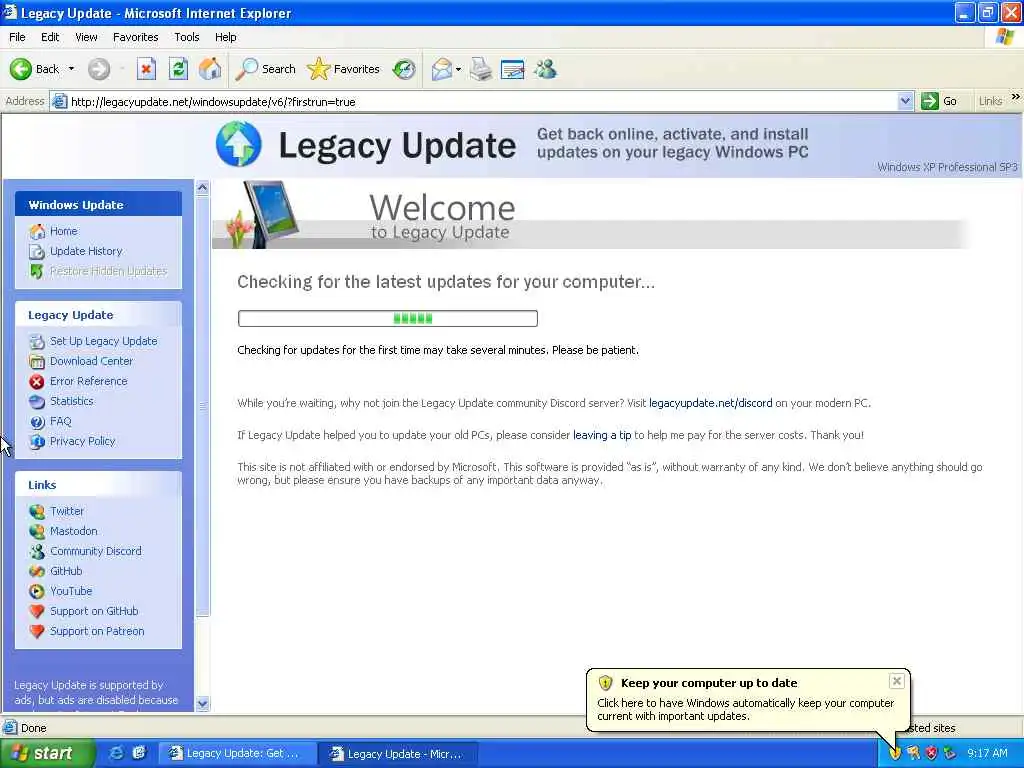
Task: Click the 'leaving a tip' link
Action: (602, 435)
